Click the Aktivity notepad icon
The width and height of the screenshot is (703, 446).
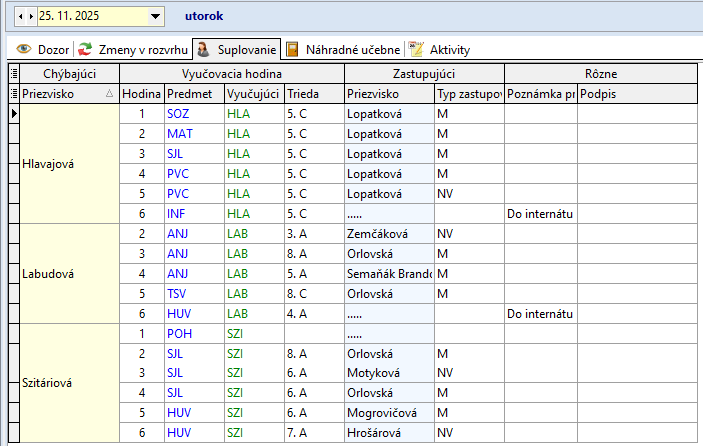pos(416,49)
